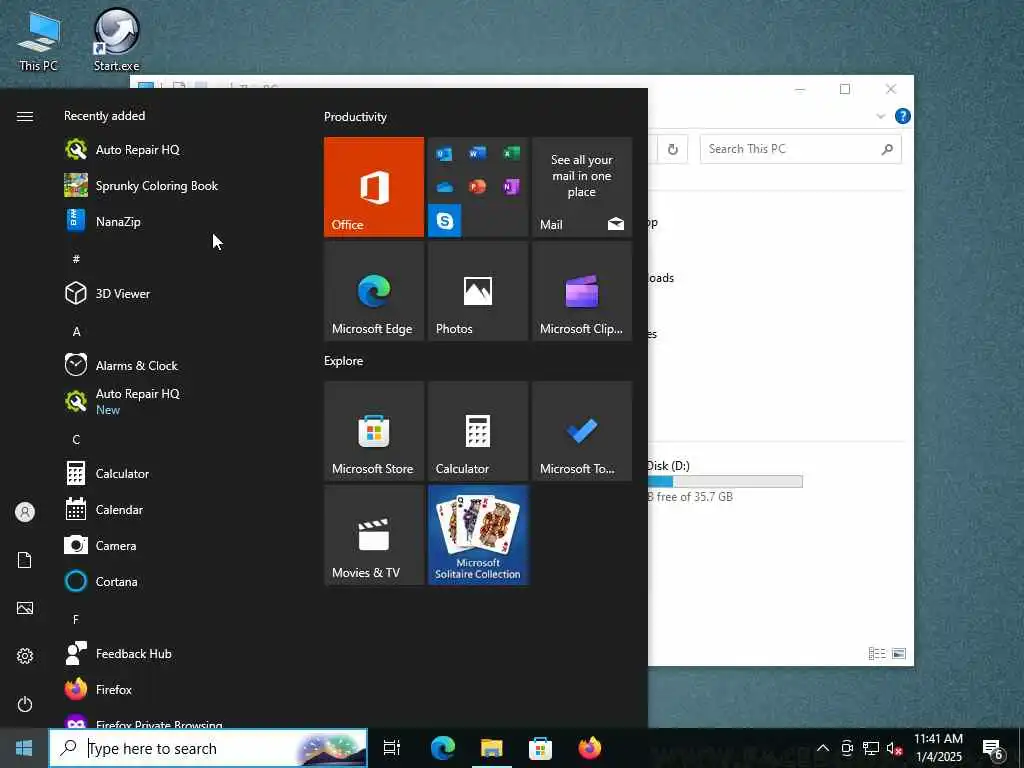Image resolution: width=1024 pixels, height=768 pixels.
Task: Open the Photos tile
Action: click(x=477, y=291)
